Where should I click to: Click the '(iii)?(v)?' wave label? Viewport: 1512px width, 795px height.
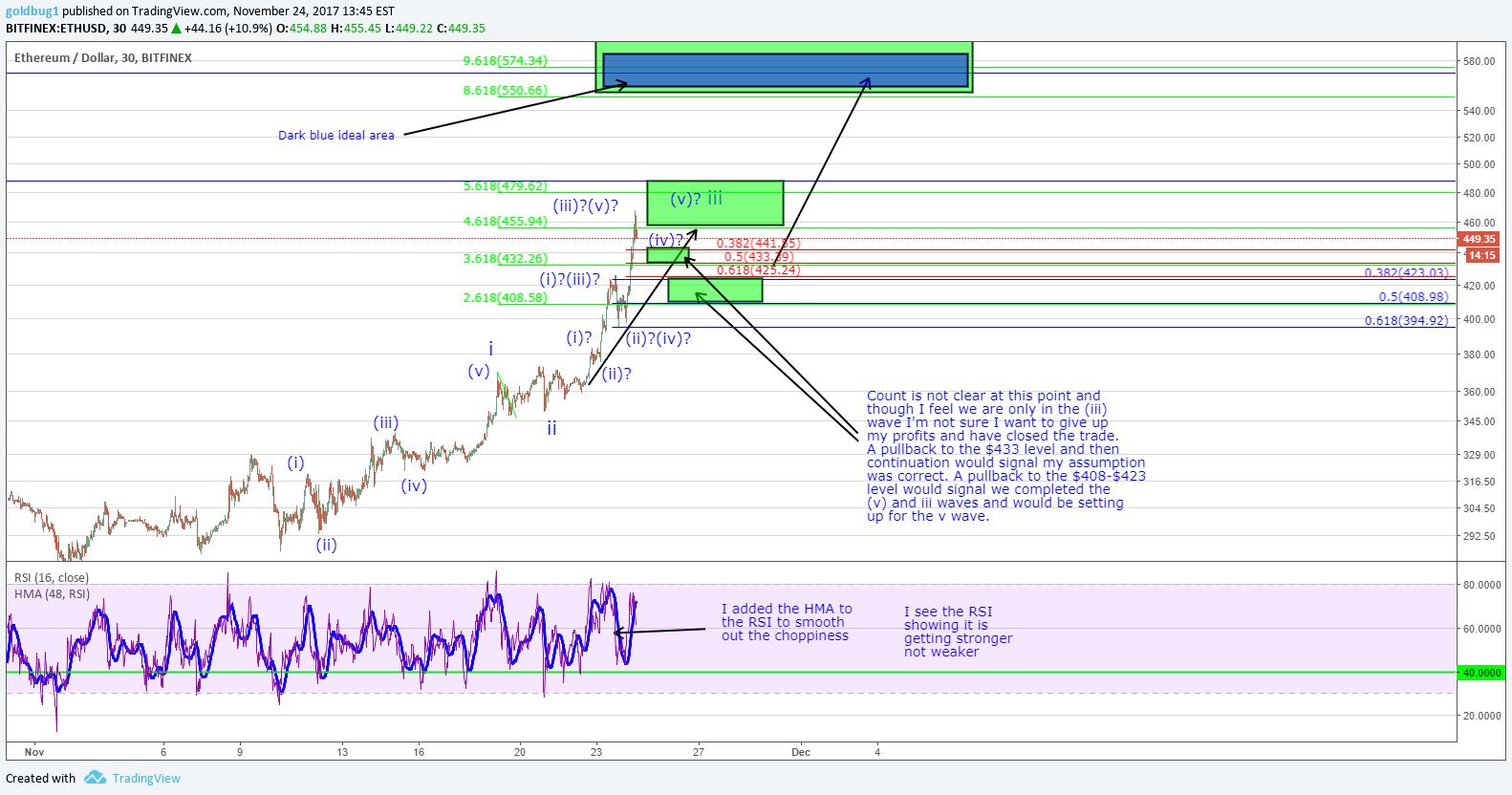[x=586, y=206]
